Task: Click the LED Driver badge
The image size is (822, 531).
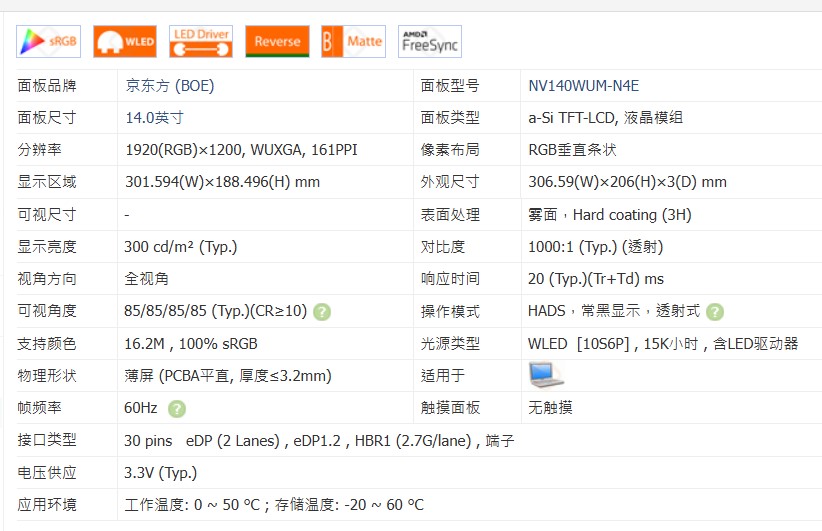Action: 201,41
